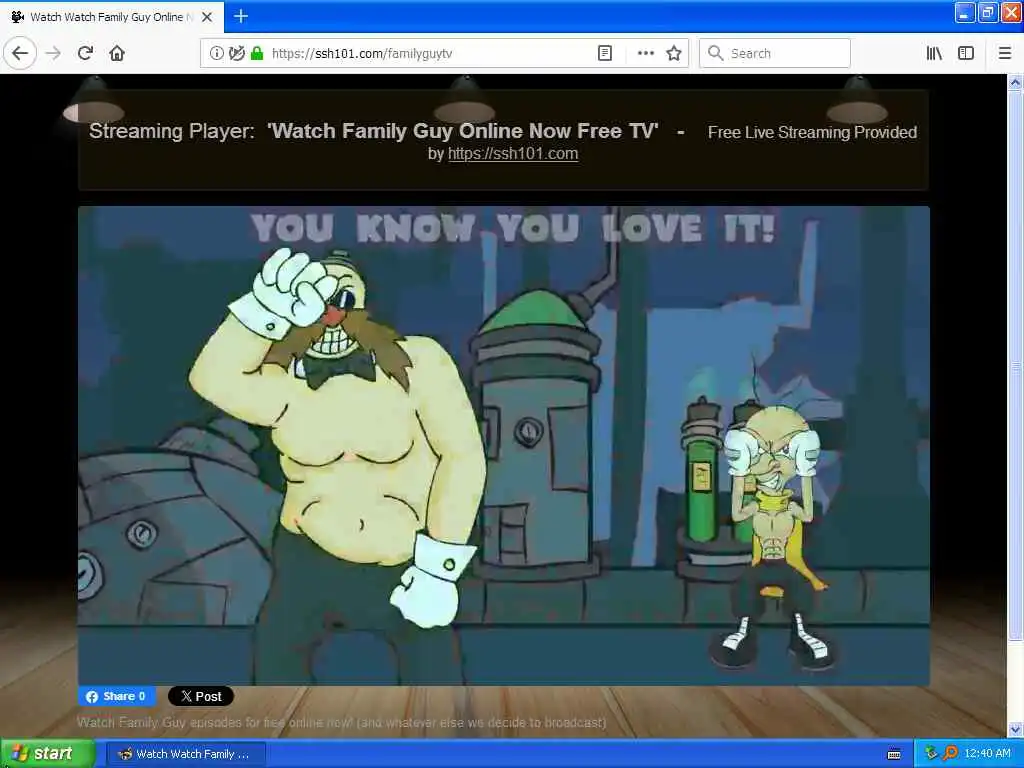Minimize the Firefox window

tap(965, 12)
